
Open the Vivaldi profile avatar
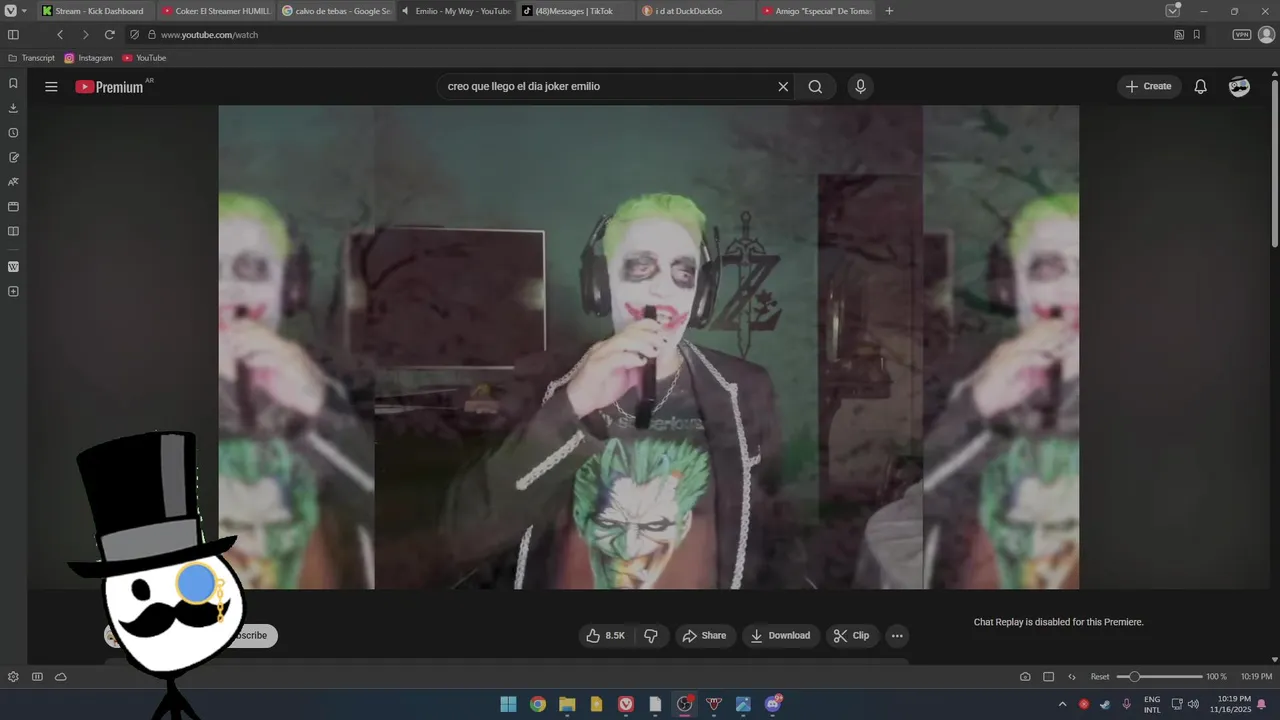tap(1266, 34)
